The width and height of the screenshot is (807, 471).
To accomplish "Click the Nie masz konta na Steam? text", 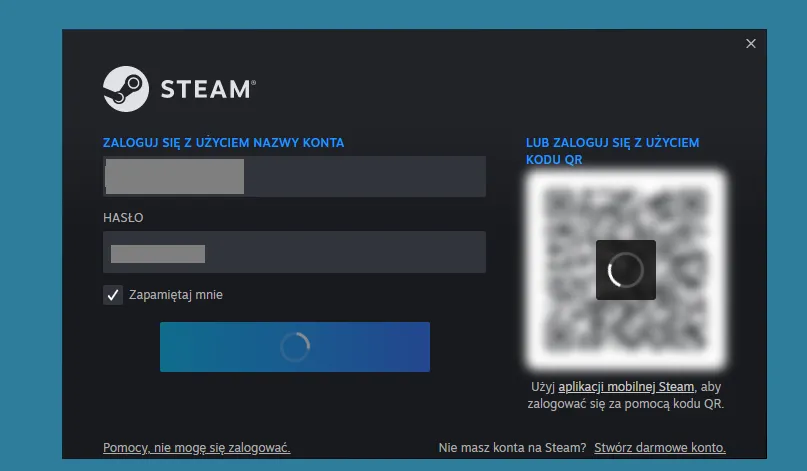I will click(x=512, y=448).
